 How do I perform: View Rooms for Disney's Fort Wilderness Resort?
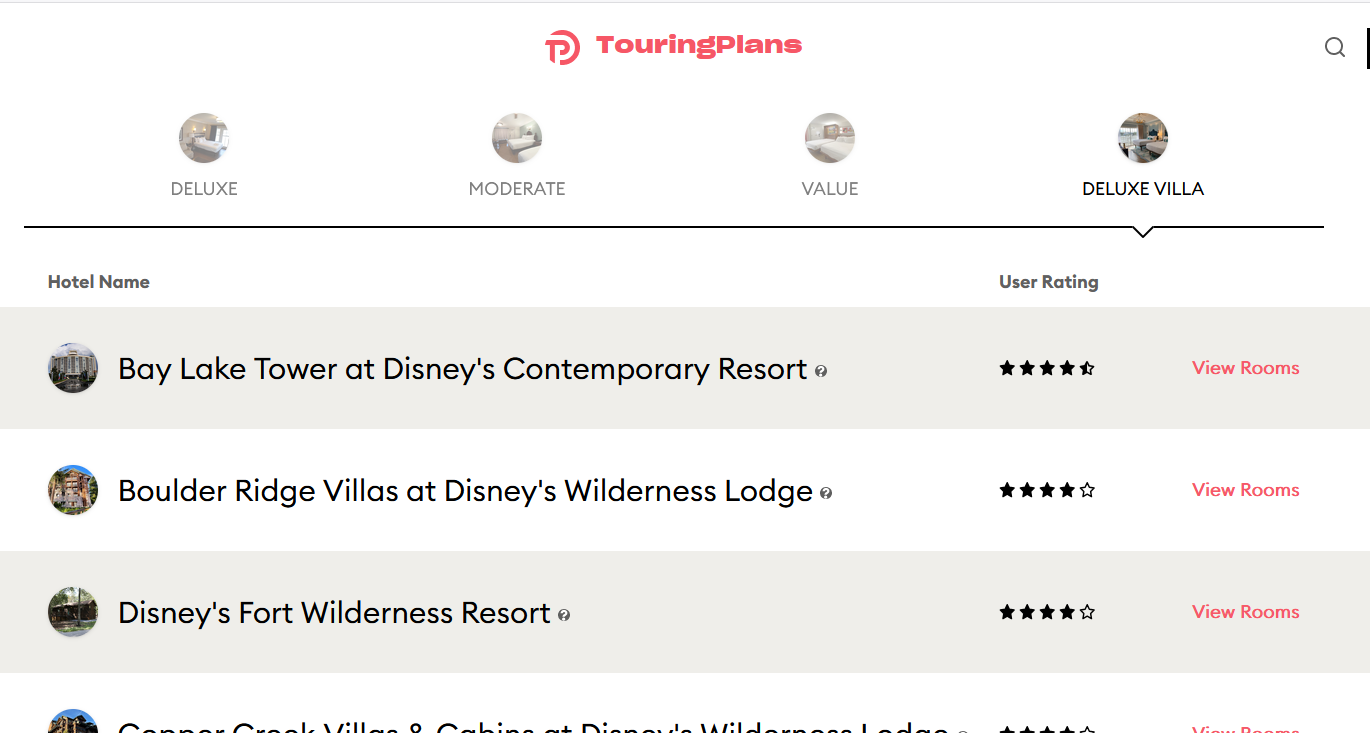click(x=1246, y=612)
